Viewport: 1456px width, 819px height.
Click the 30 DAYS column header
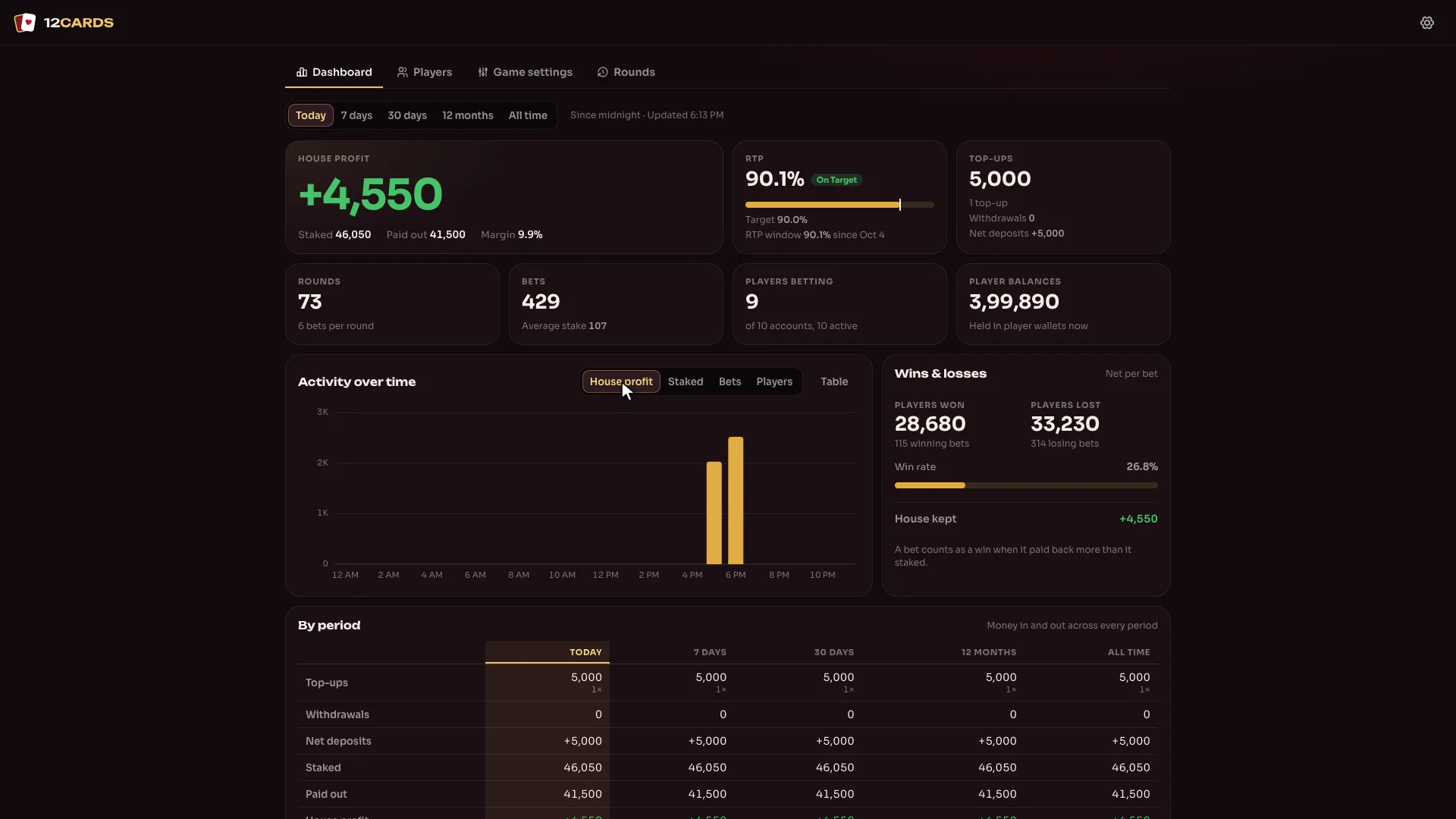(x=834, y=652)
